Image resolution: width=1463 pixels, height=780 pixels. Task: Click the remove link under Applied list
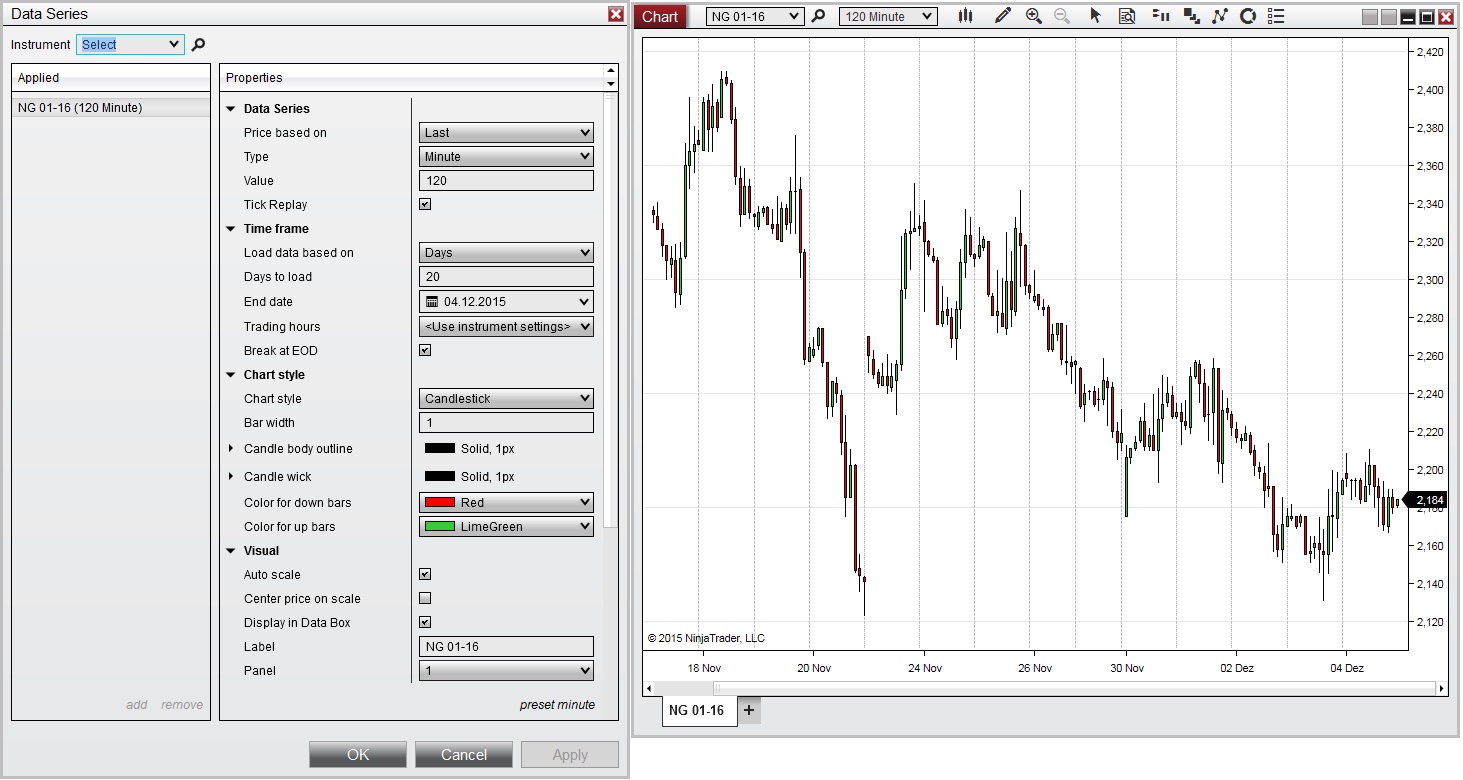point(182,705)
